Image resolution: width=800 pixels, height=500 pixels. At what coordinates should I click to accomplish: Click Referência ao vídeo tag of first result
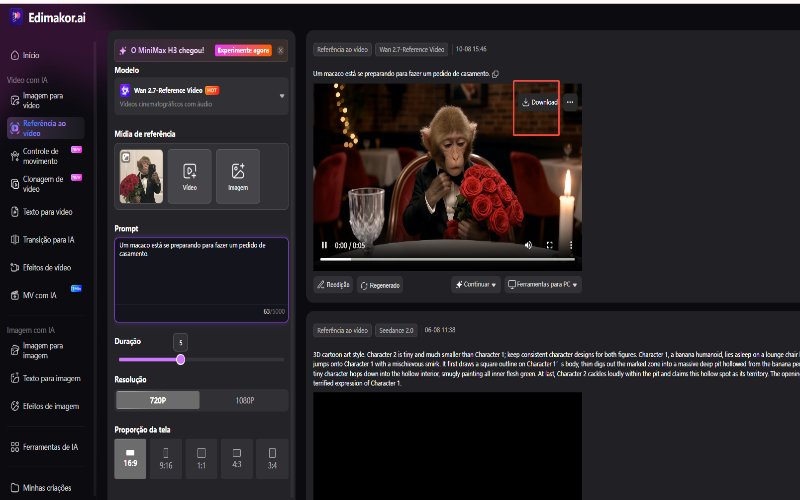tap(342, 49)
